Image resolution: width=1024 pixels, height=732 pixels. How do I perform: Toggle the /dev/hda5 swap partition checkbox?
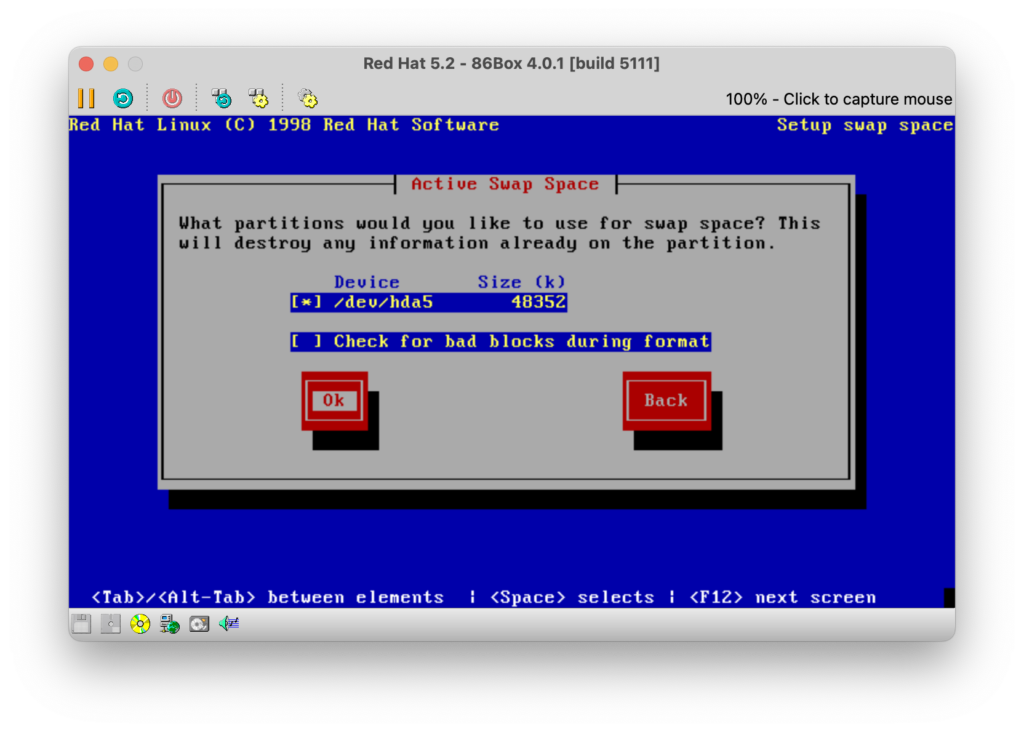pyautogui.click(x=306, y=302)
